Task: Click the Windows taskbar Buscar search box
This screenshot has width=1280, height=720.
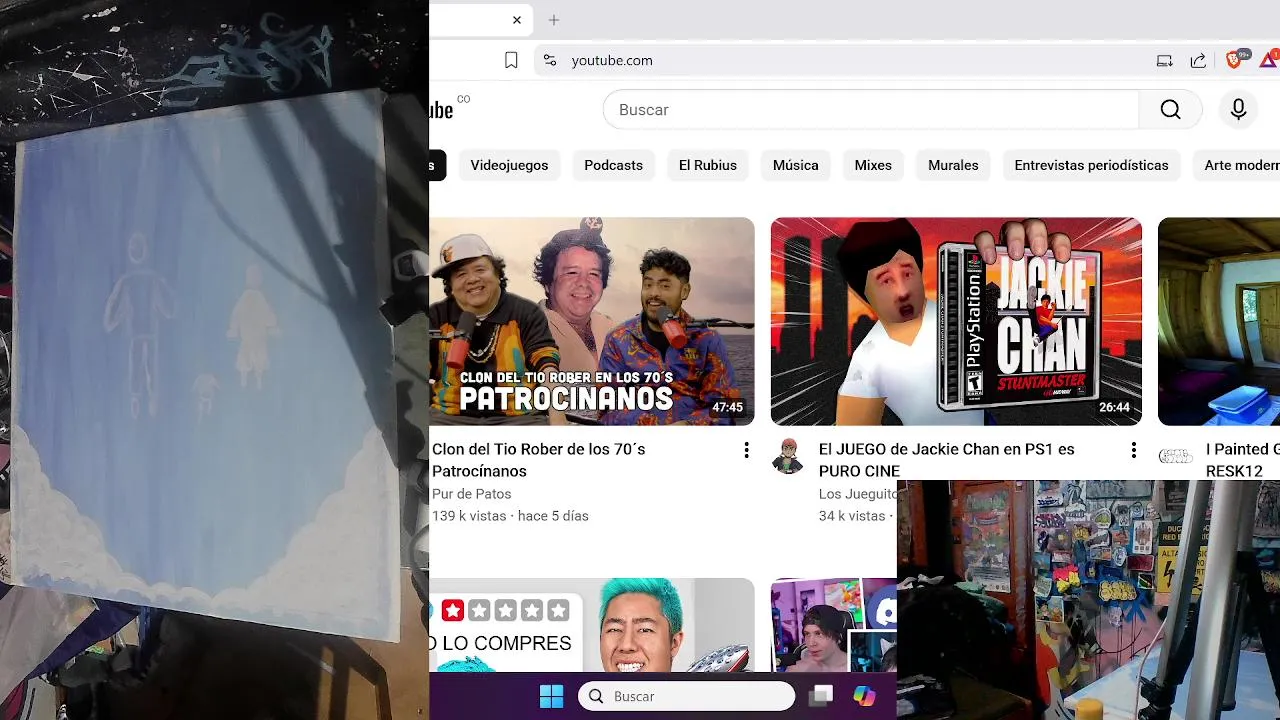Action: click(686, 696)
